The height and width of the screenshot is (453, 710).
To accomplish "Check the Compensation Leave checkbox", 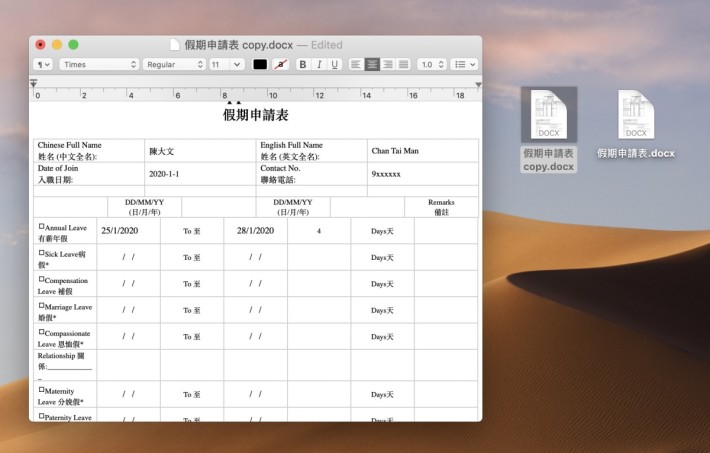I will [41, 279].
